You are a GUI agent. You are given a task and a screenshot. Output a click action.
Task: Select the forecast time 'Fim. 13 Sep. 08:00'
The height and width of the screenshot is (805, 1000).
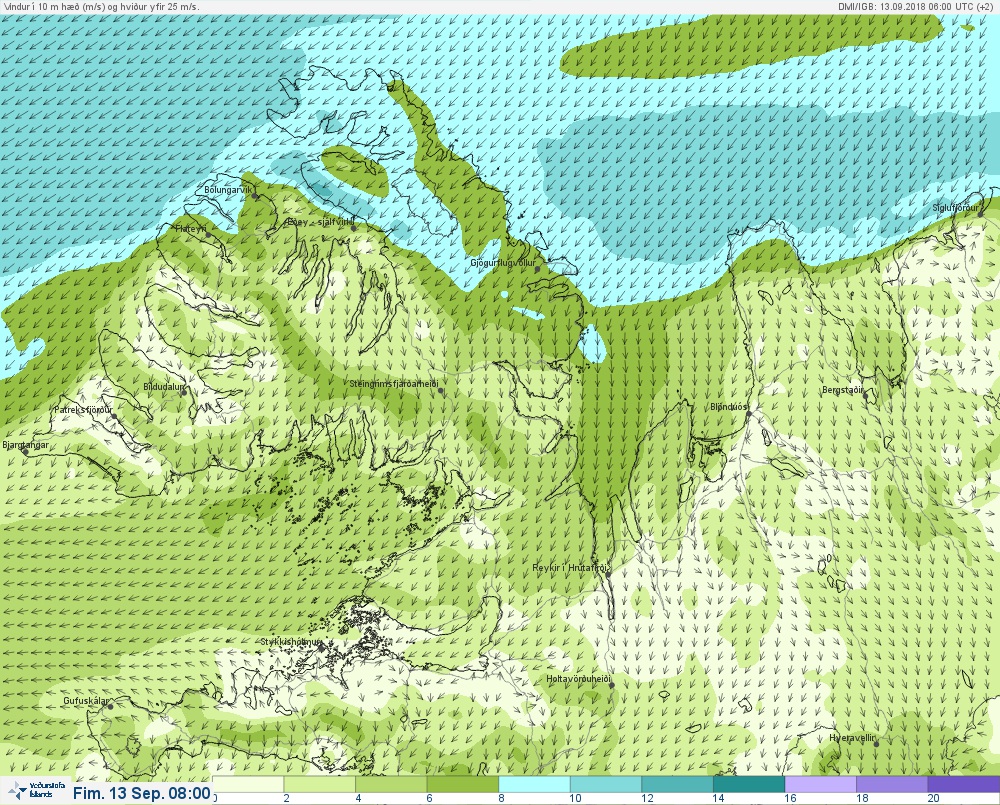[141, 793]
